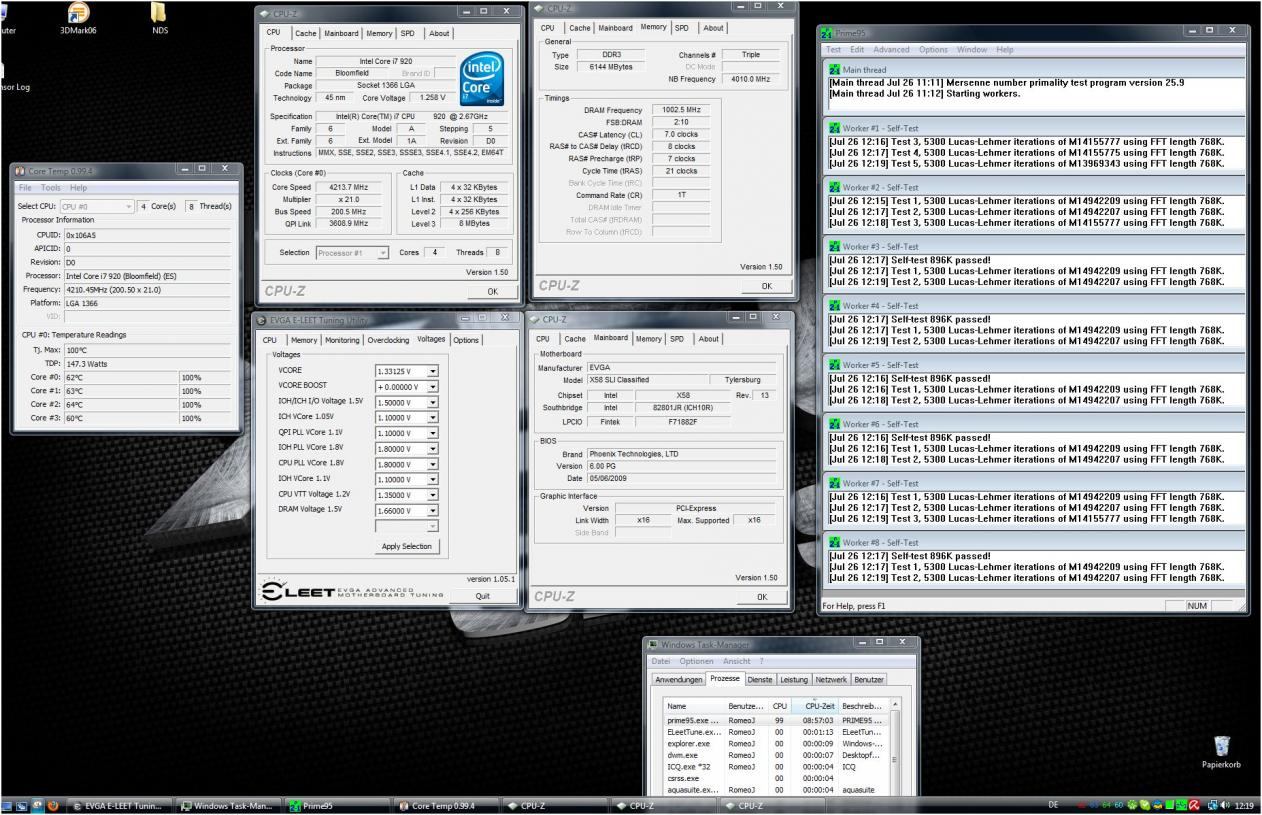The image size is (1262, 815).
Task: Click OK in CPU-Z Mainboard window
Action: (762, 597)
